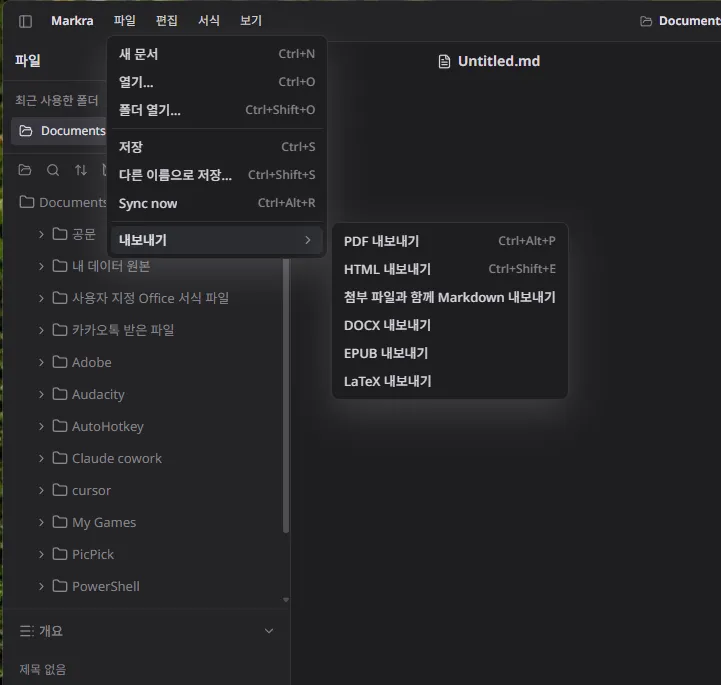Open the 보기 menu
Screen dimensions: 721x685
pos(251,21)
